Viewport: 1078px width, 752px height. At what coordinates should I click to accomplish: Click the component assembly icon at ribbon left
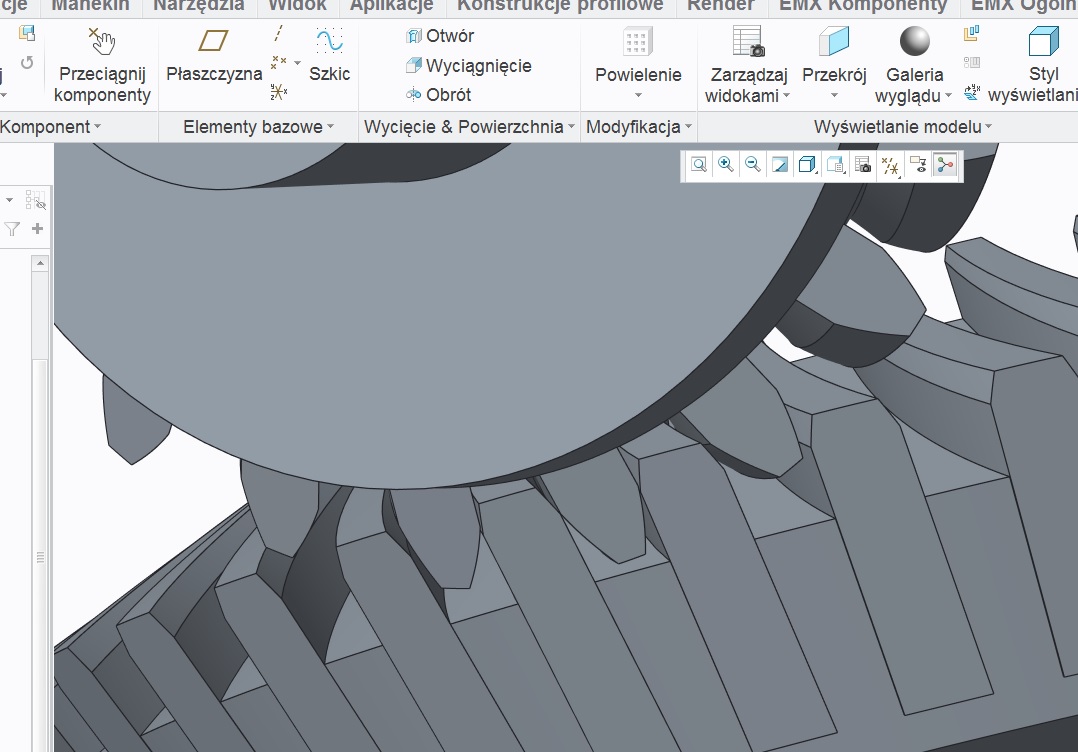pos(26,33)
